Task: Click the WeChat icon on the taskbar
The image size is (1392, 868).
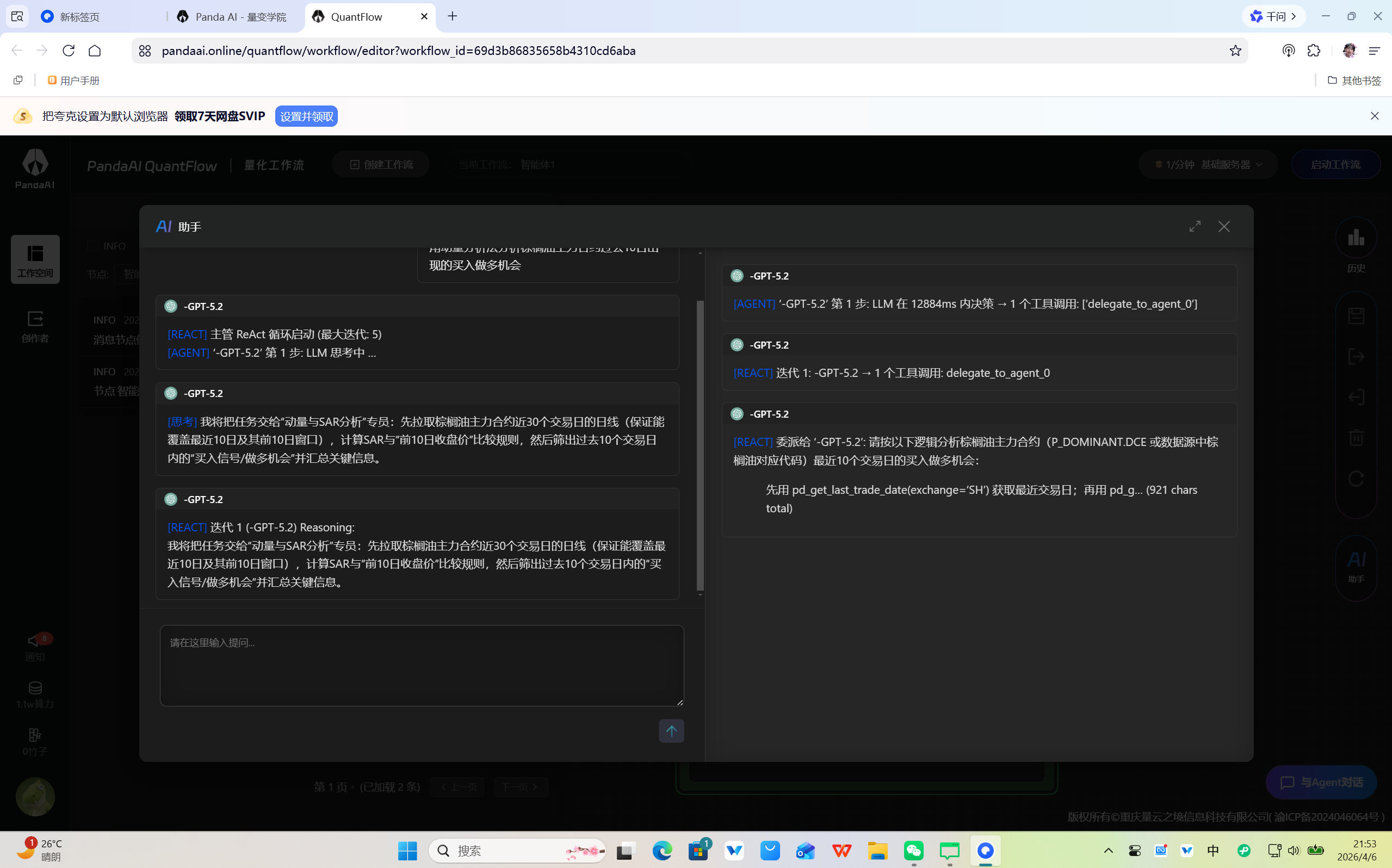Action: pos(913,851)
